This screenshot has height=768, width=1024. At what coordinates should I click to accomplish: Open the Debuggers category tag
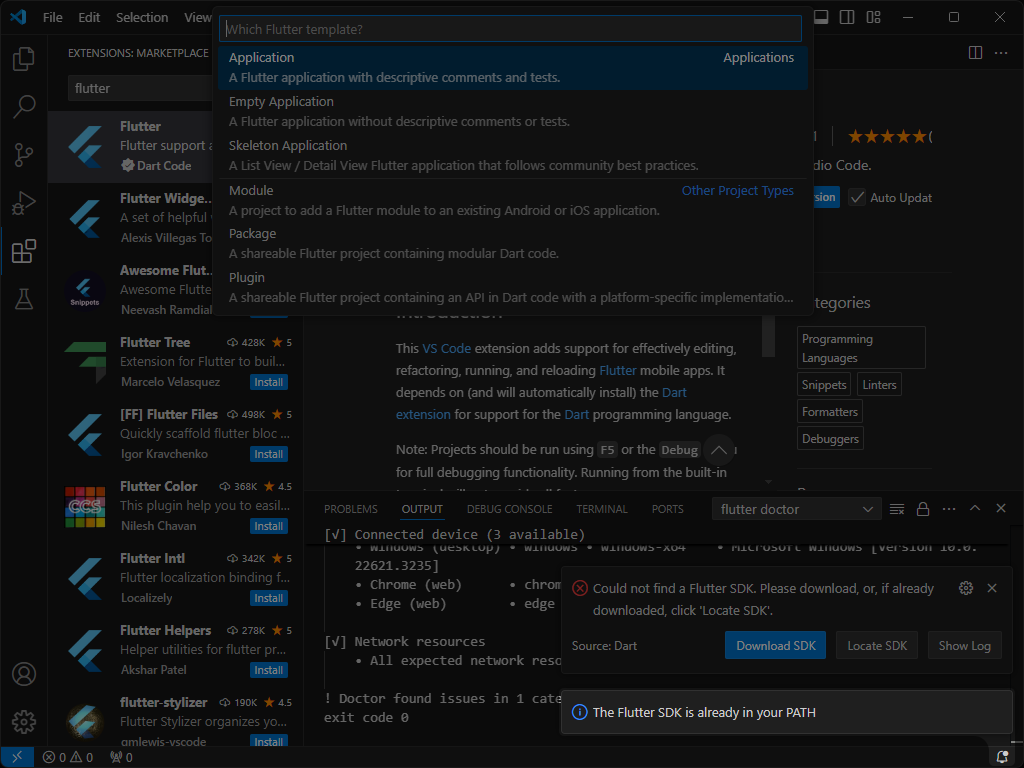(x=831, y=438)
